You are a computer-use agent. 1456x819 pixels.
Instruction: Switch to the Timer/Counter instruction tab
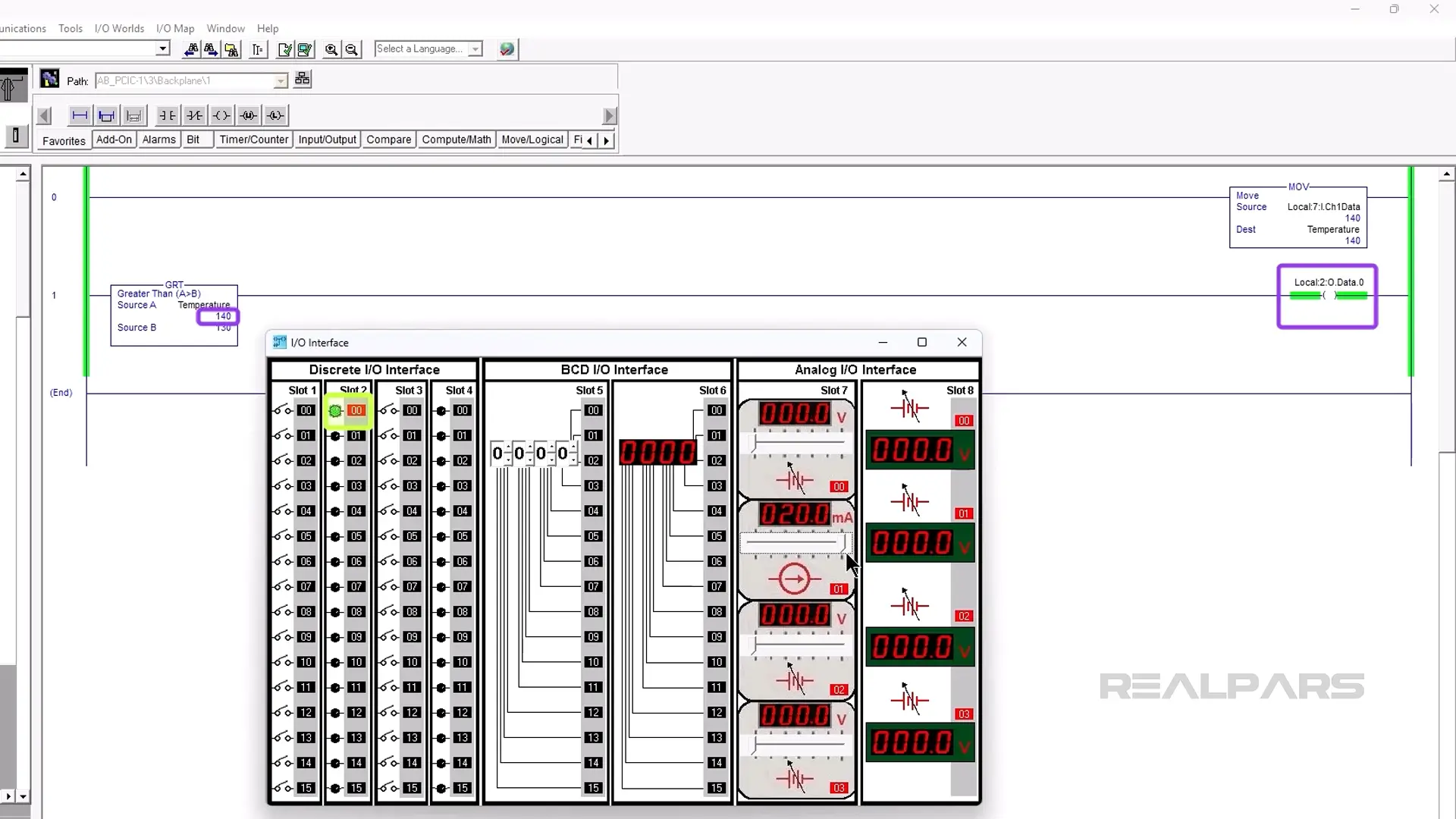coord(253,140)
